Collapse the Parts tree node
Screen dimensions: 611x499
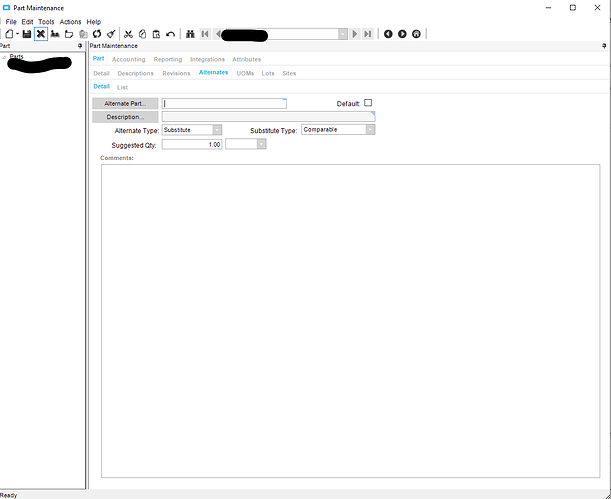click(x=4, y=57)
